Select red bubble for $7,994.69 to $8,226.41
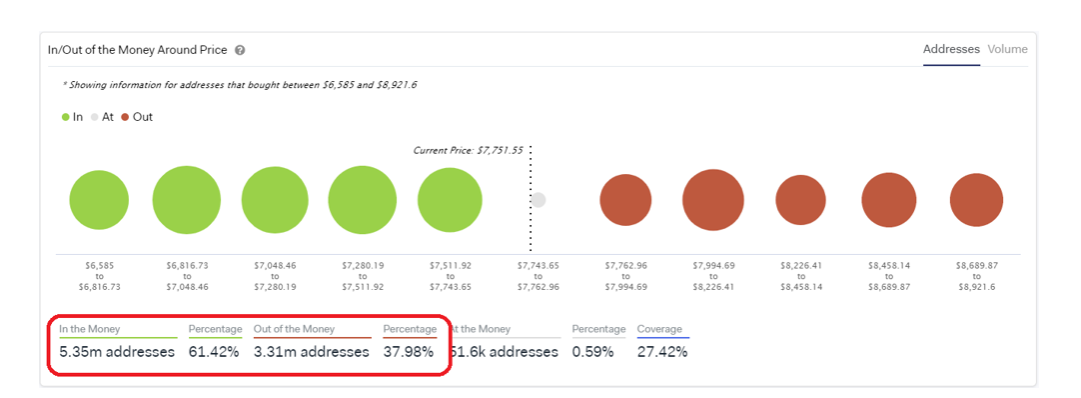This screenshot has height=398, width=1081. (x=713, y=200)
